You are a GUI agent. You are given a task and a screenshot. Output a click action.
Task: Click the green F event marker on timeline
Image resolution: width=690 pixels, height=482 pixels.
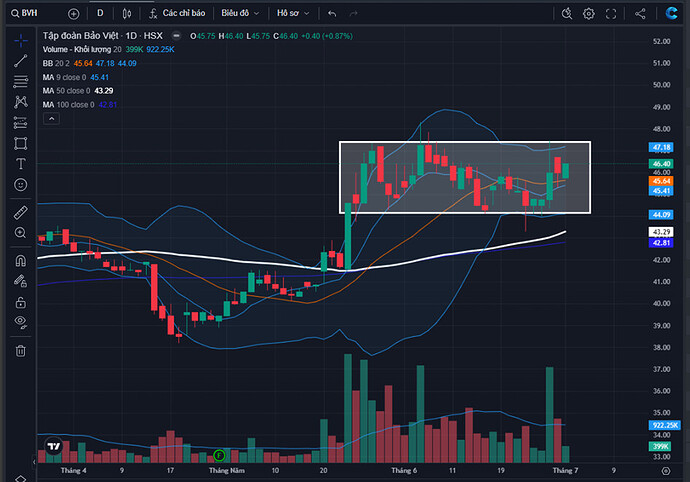coord(219,455)
